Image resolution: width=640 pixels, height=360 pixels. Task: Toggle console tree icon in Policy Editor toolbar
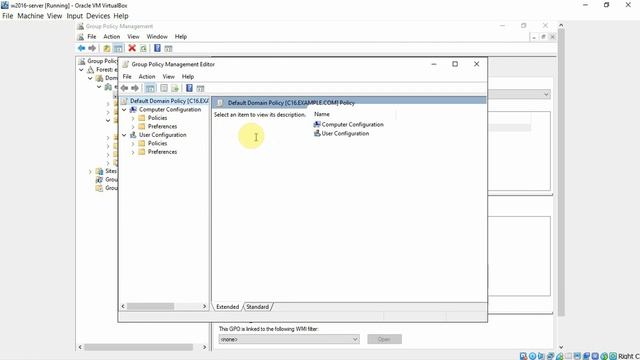click(x=150, y=88)
